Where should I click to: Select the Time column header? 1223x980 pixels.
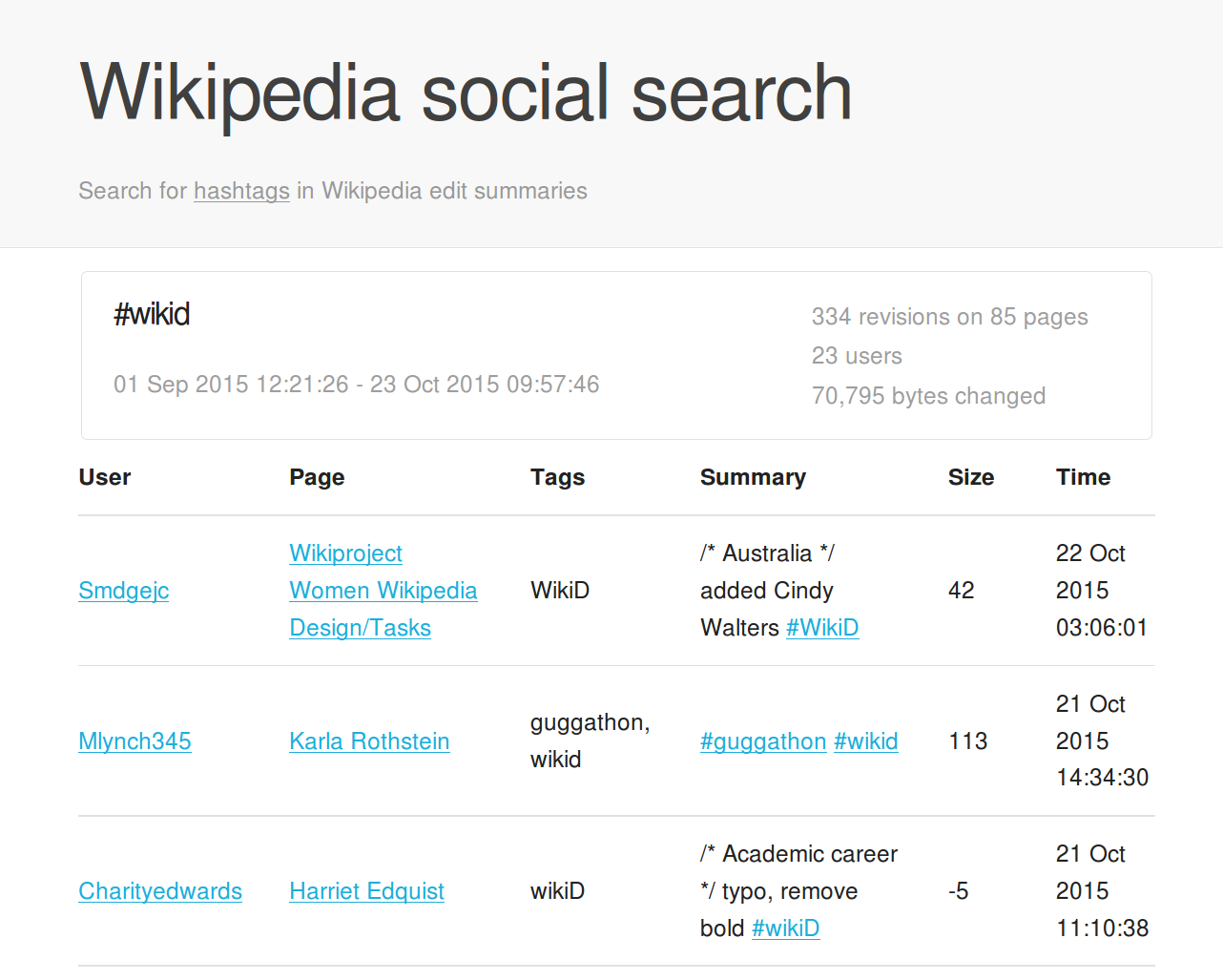(1083, 477)
